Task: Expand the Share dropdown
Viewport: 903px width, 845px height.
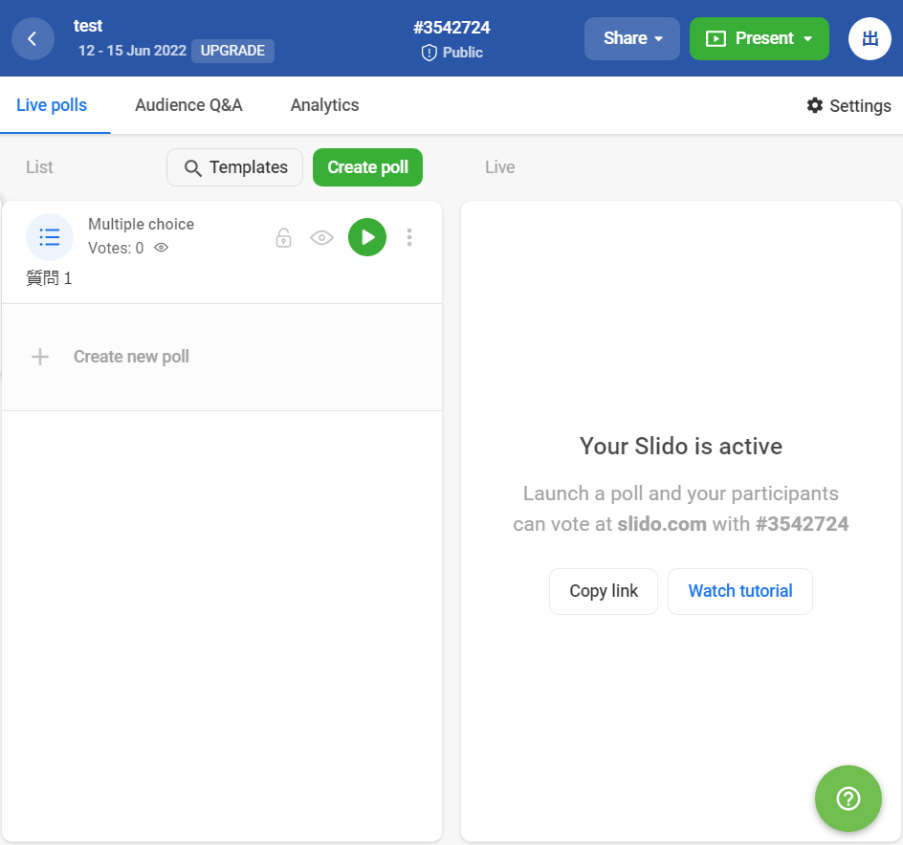Action: (632, 39)
